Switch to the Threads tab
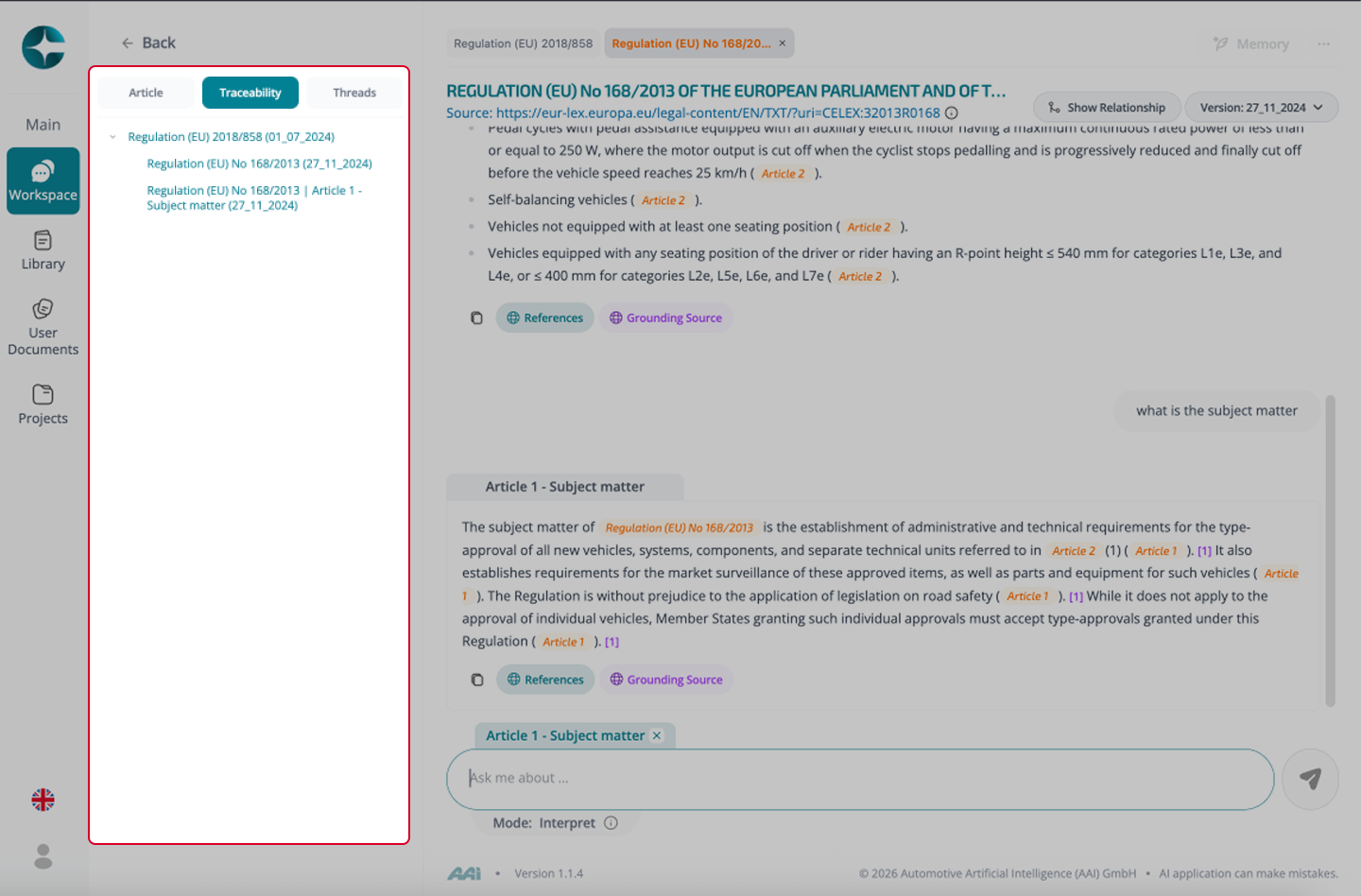Image resolution: width=1361 pixels, height=896 pixels. [354, 93]
